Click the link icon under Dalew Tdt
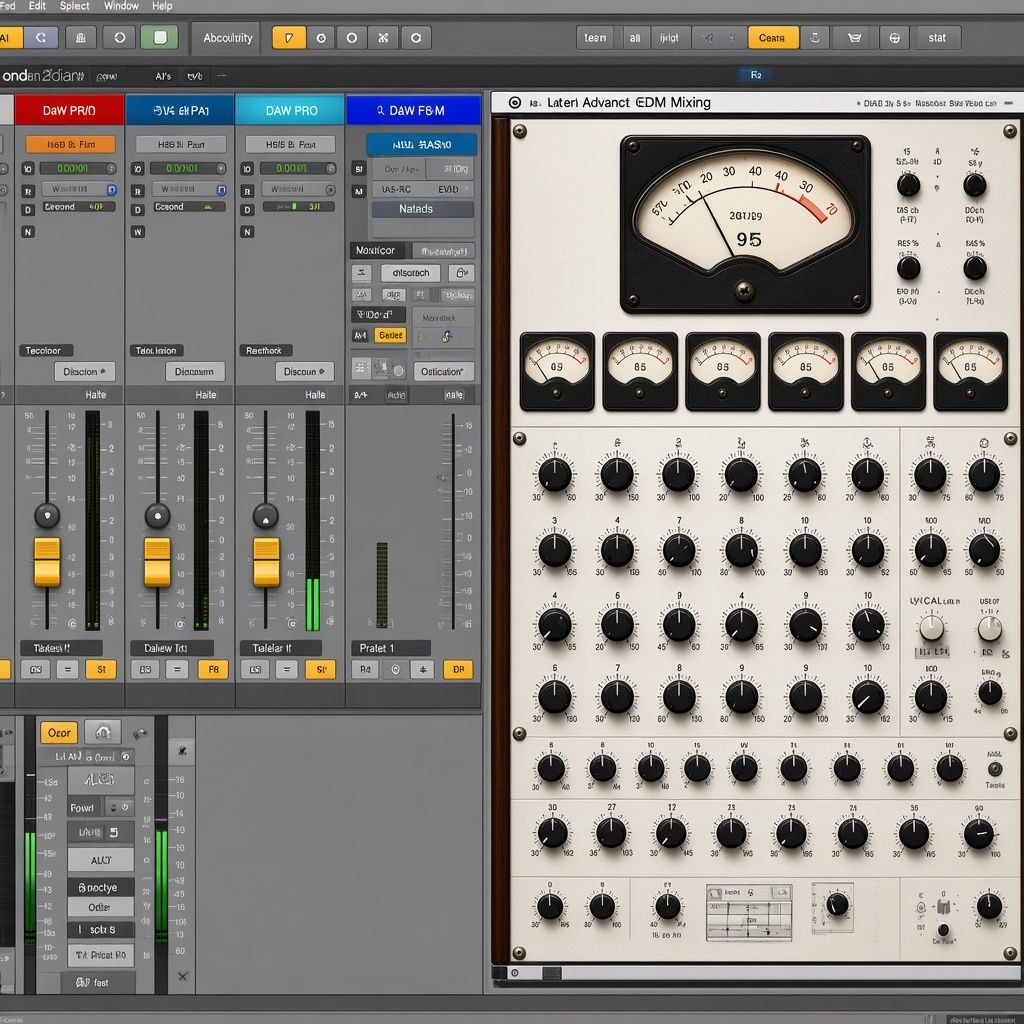 [145, 669]
